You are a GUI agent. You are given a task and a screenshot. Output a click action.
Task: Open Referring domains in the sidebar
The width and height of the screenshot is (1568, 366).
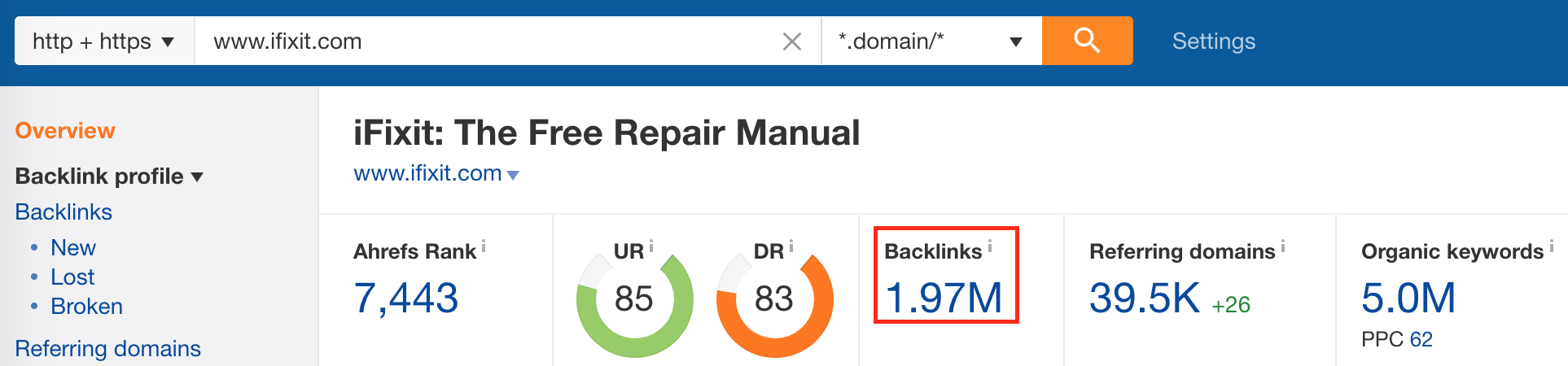pos(107,348)
